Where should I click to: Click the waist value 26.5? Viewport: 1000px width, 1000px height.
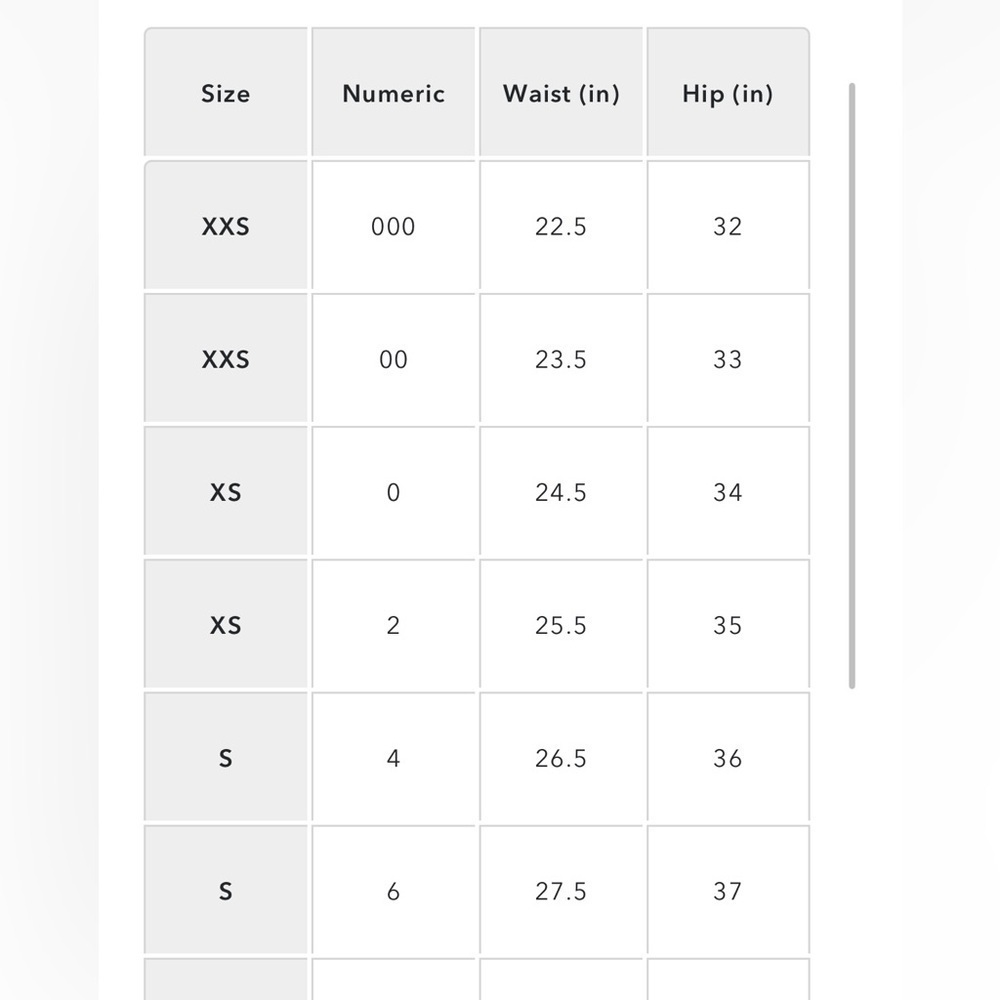(x=561, y=757)
